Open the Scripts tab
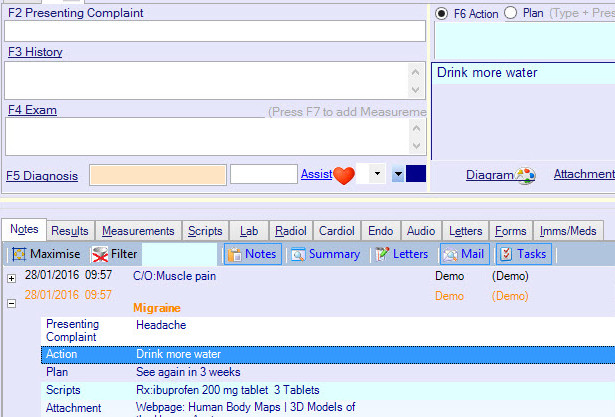 click(x=205, y=231)
